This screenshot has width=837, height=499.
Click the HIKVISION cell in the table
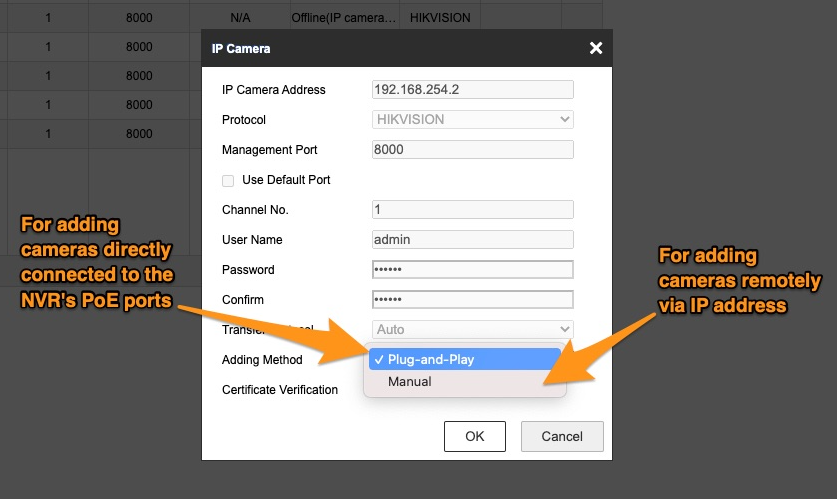click(x=440, y=18)
